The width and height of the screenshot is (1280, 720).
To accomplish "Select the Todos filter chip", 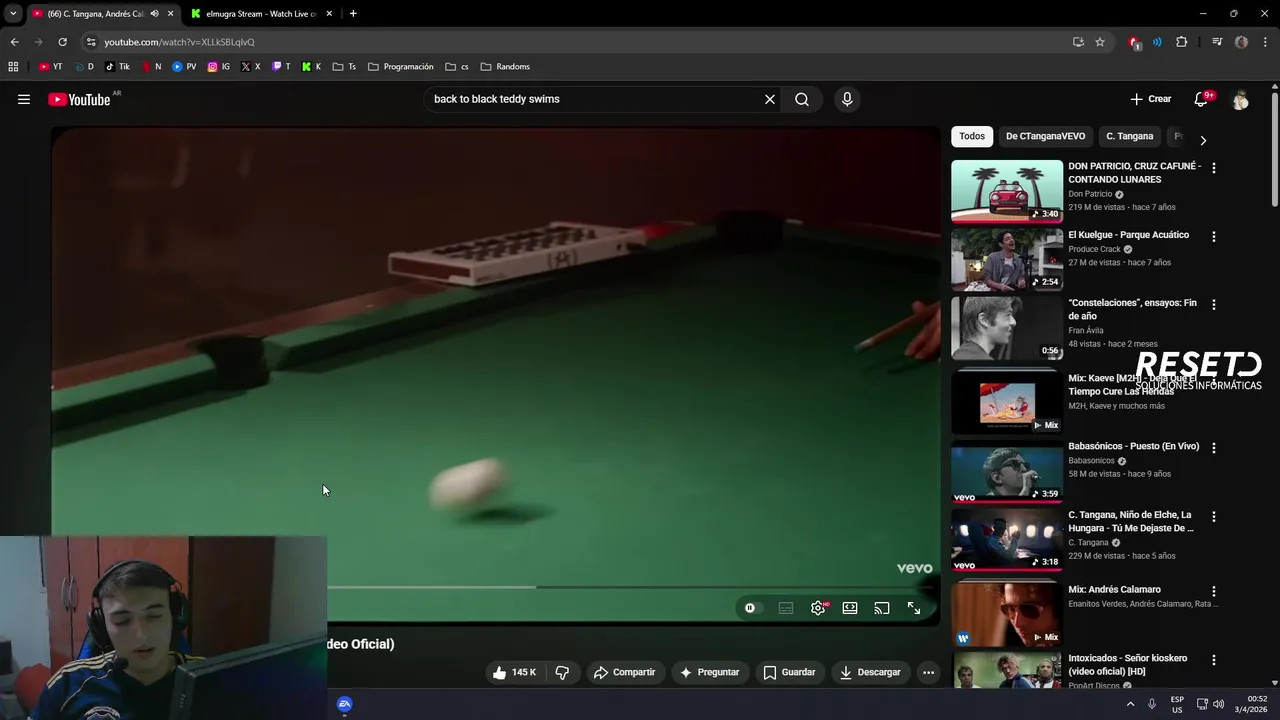I will click(972, 136).
